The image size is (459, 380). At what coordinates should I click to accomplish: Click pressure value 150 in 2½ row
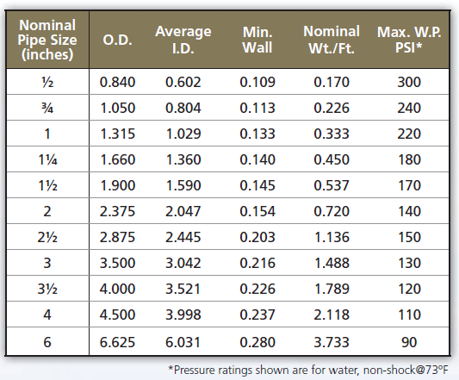click(x=410, y=237)
